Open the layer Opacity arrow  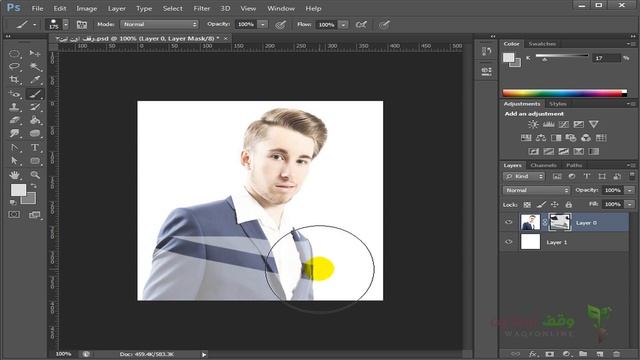630,190
